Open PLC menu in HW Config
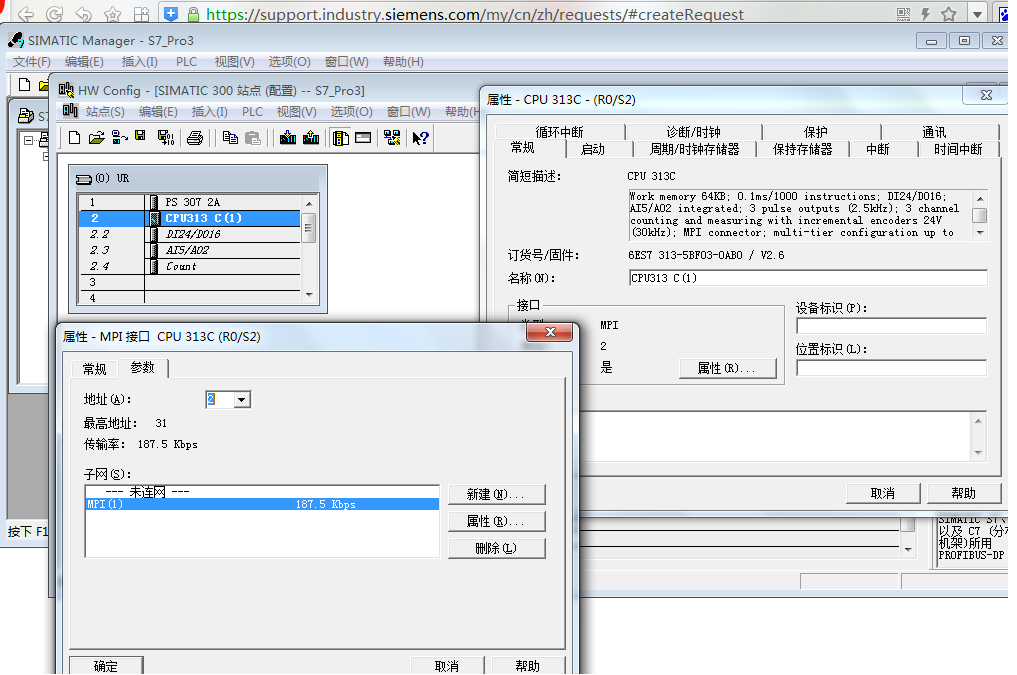1017x675 pixels. coord(252,112)
